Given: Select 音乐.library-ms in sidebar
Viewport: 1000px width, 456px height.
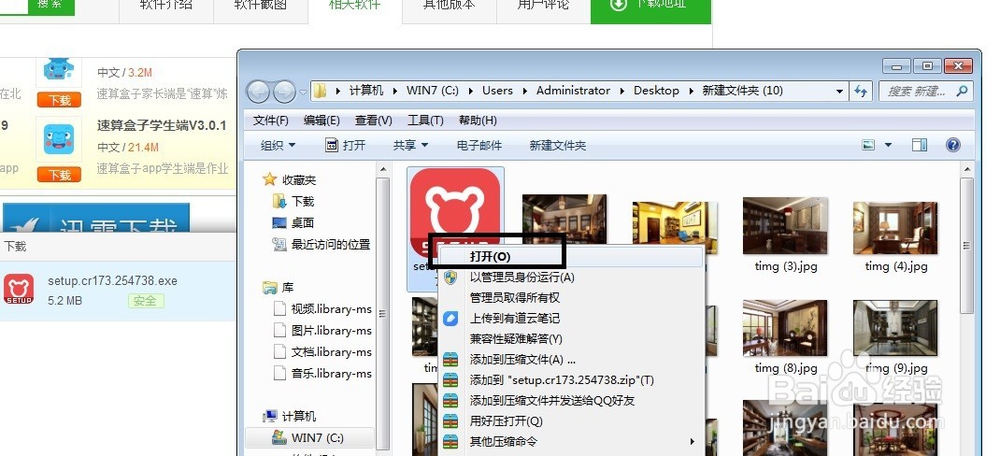Looking at the screenshot, I should pyautogui.click(x=331, y=374).
